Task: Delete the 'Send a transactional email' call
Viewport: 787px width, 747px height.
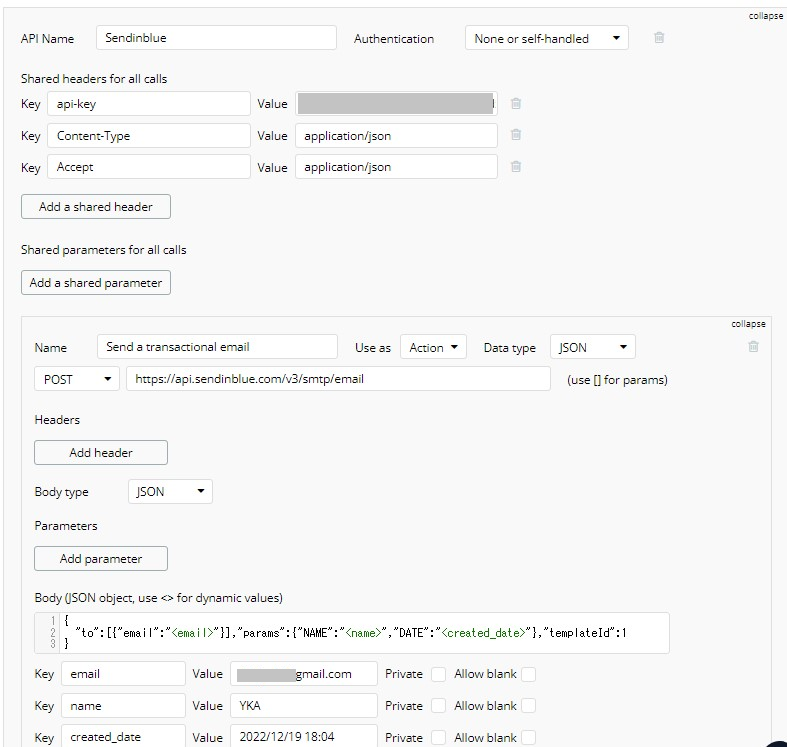Action: coord(753,346)
